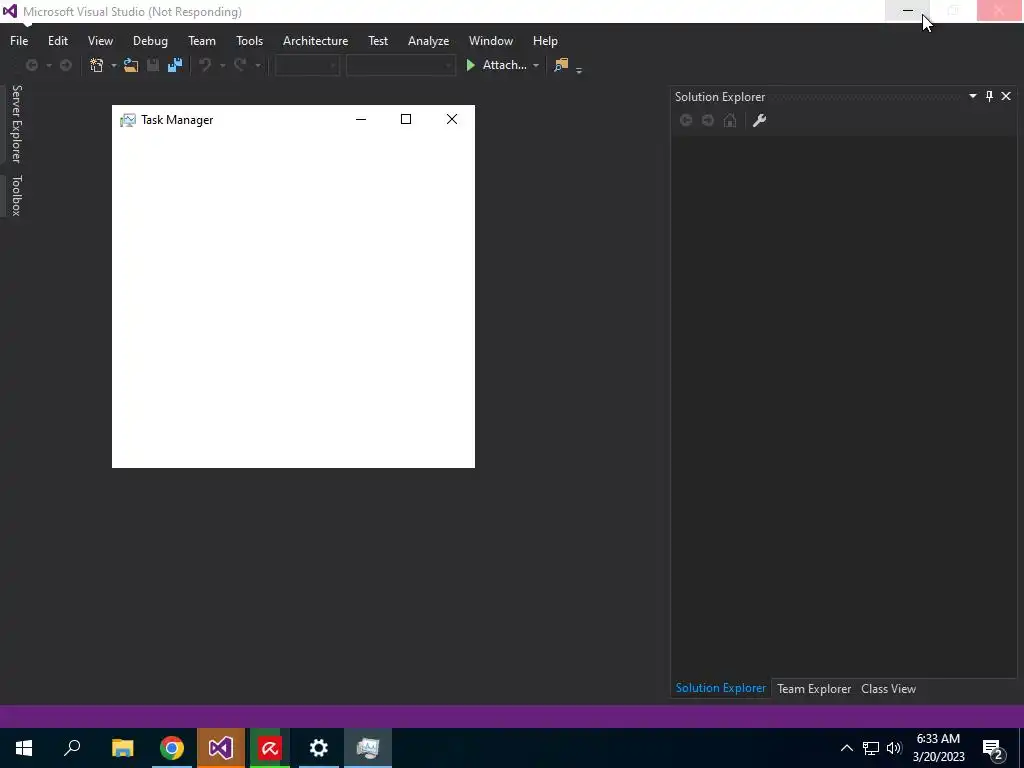Image resolution: width=1024 pixels, height=768 pixels.
Task: Select Visual Studio taskbar icon
Action: [221, 748]
